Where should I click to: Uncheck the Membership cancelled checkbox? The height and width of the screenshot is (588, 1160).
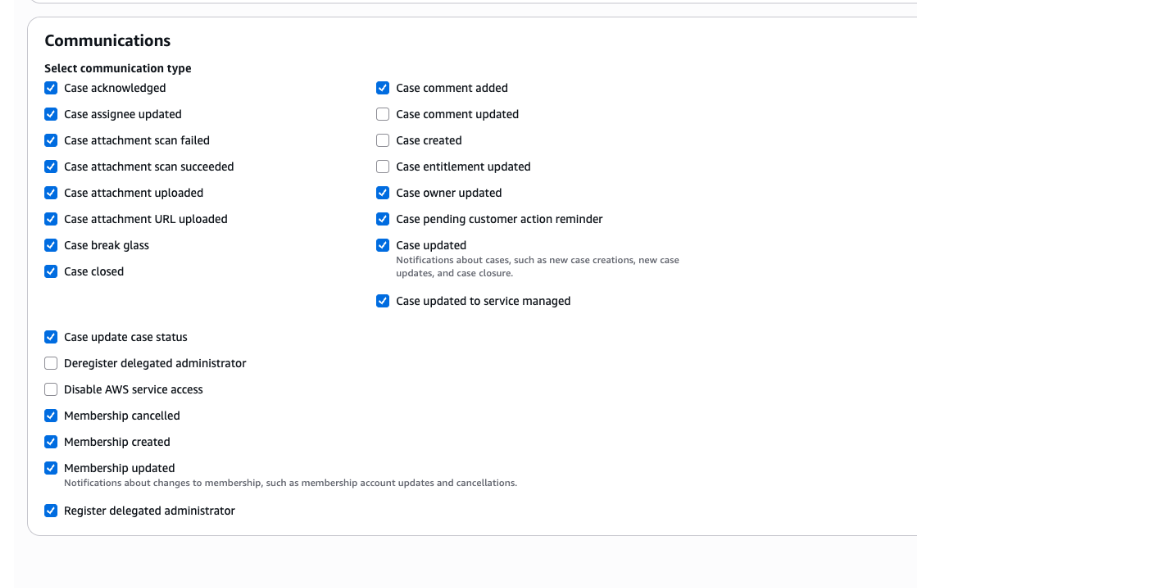pyautogui.click(x=51, y=416)
